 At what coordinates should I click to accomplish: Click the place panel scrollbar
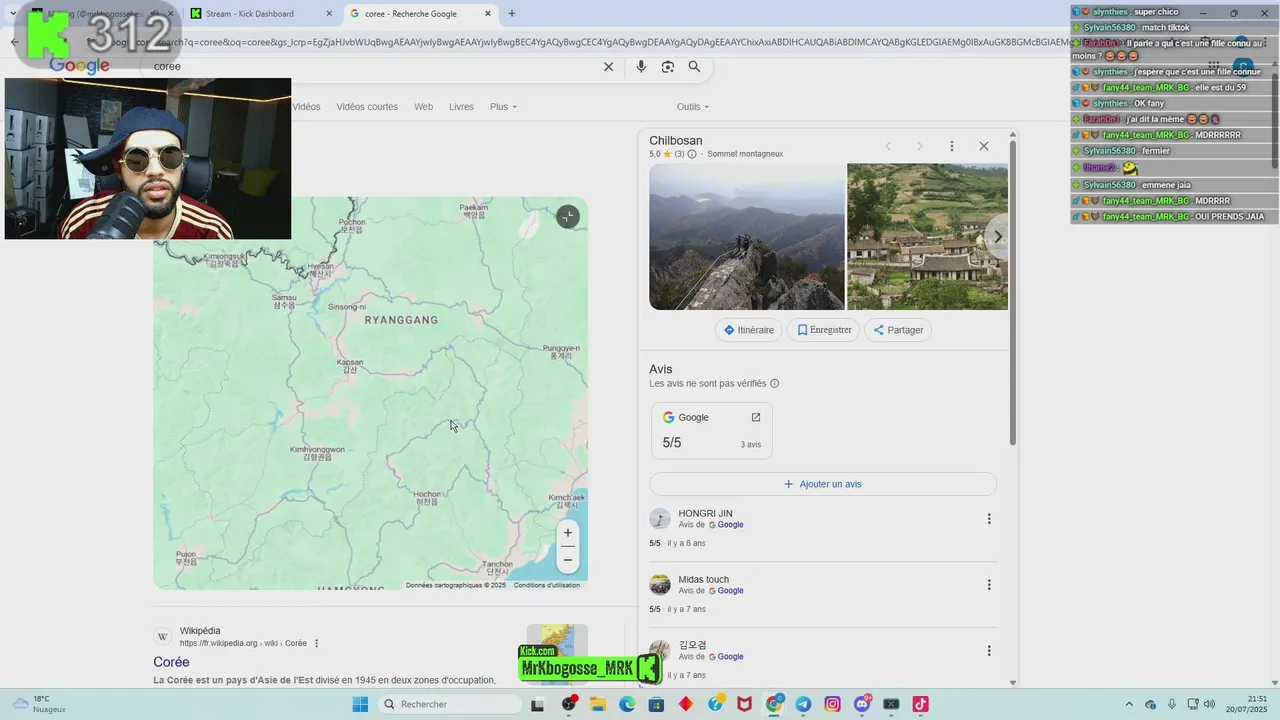pyautogui.click(x=1013, y=292)
